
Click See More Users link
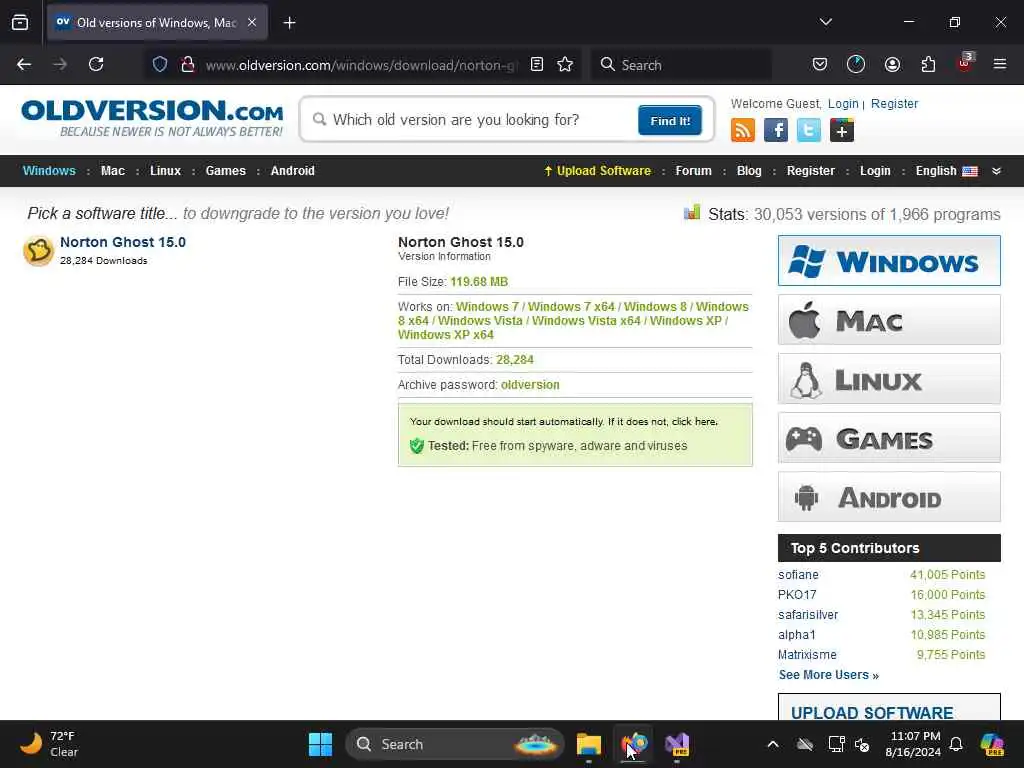click(x=828, y=675)
